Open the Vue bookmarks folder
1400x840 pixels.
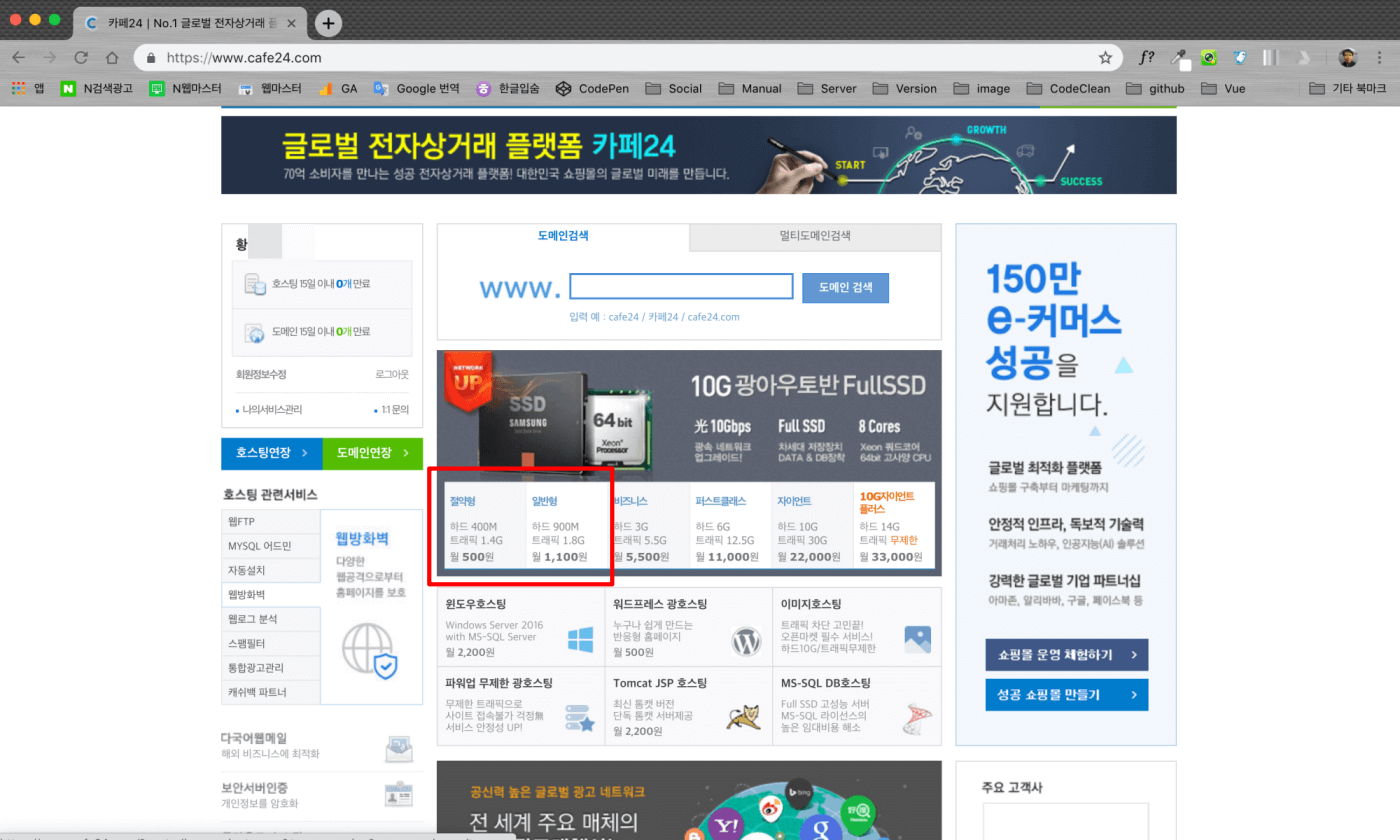1224,88
